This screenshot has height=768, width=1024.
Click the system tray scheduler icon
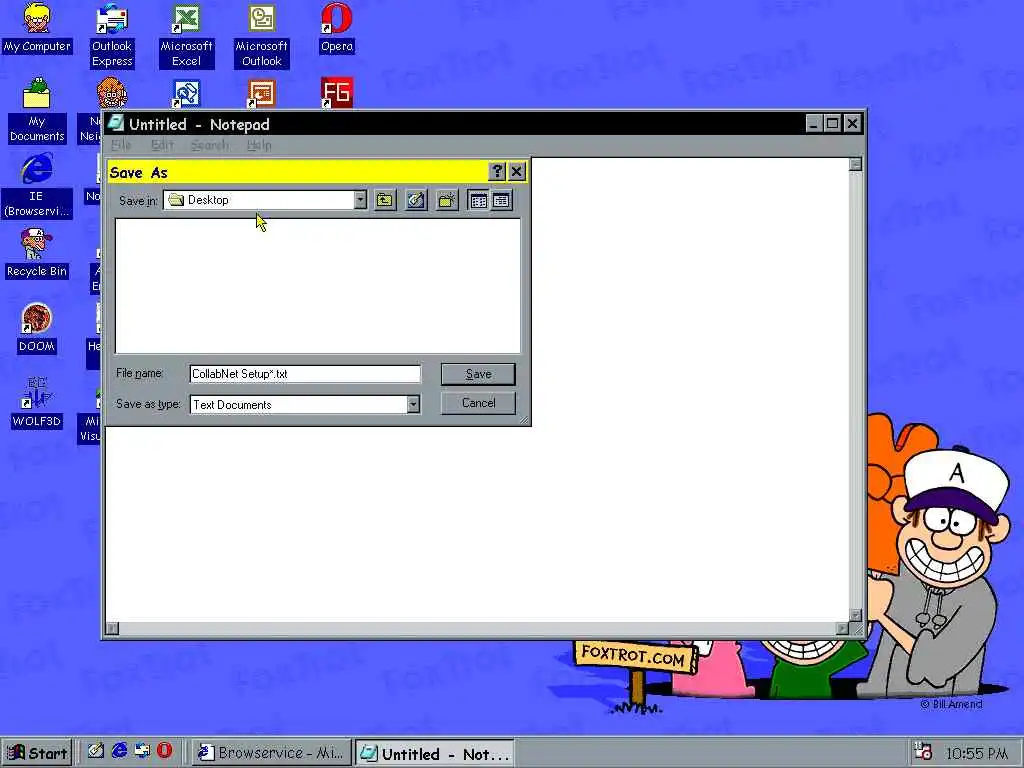coord(923,752)
